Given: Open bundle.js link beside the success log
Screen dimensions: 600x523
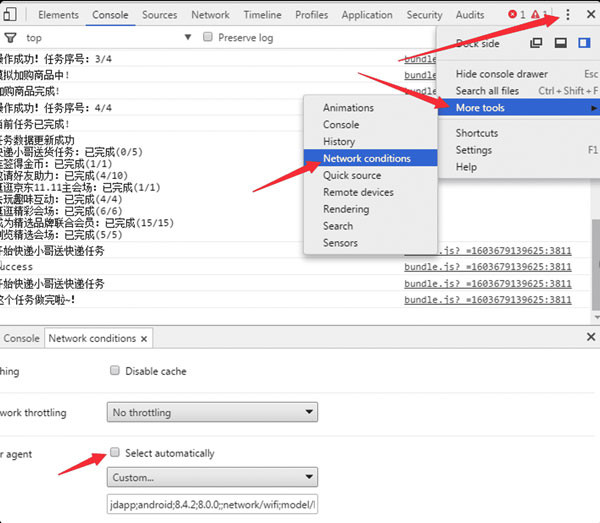Looking at the screenshot, I should (x=487, y=267).
